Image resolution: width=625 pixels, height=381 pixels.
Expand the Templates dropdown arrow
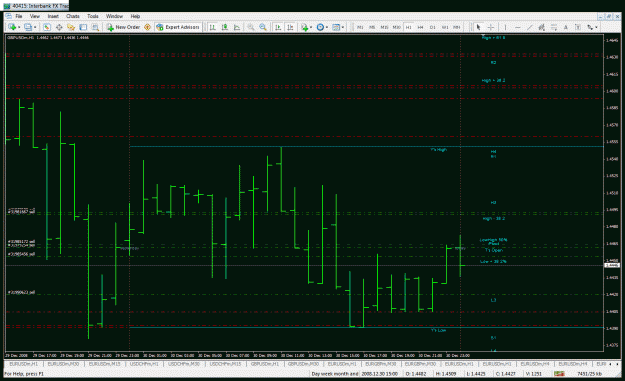pyautogui.click(x=343, y=27)
